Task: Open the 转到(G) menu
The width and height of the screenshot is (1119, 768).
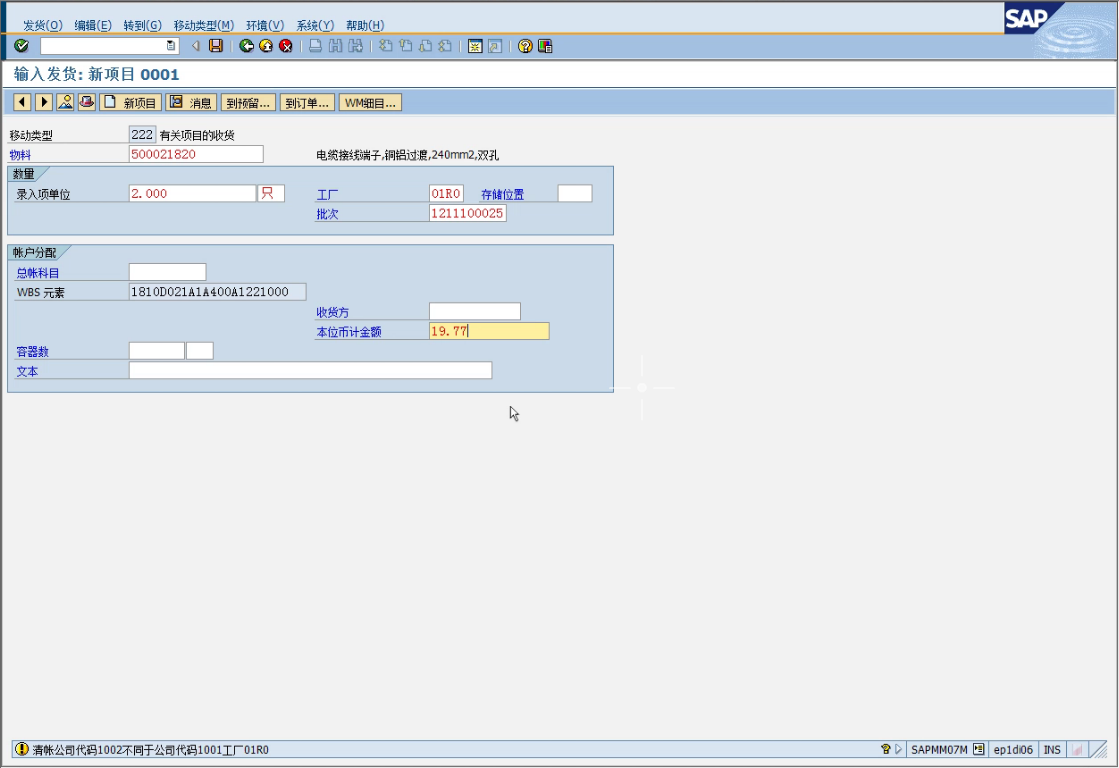Action: click(142, 25)
